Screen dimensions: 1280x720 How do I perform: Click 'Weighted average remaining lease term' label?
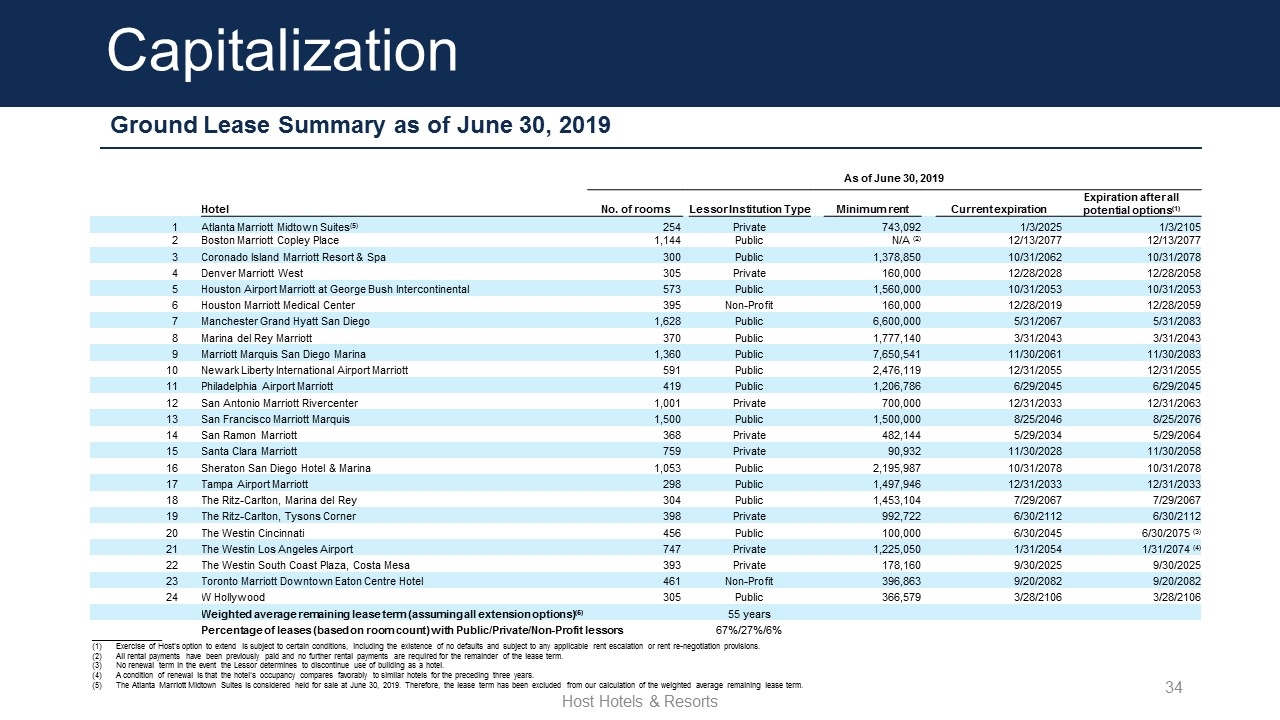[392, 613]
